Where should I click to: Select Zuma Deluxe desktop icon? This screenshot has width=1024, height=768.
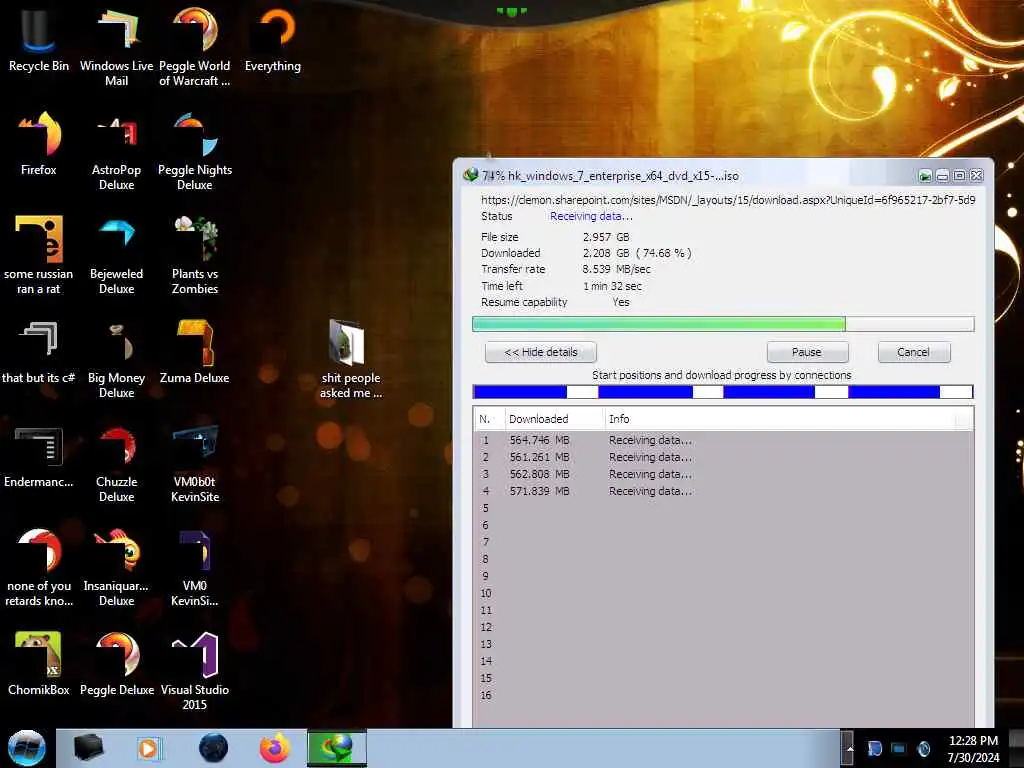tap(195, 353)
